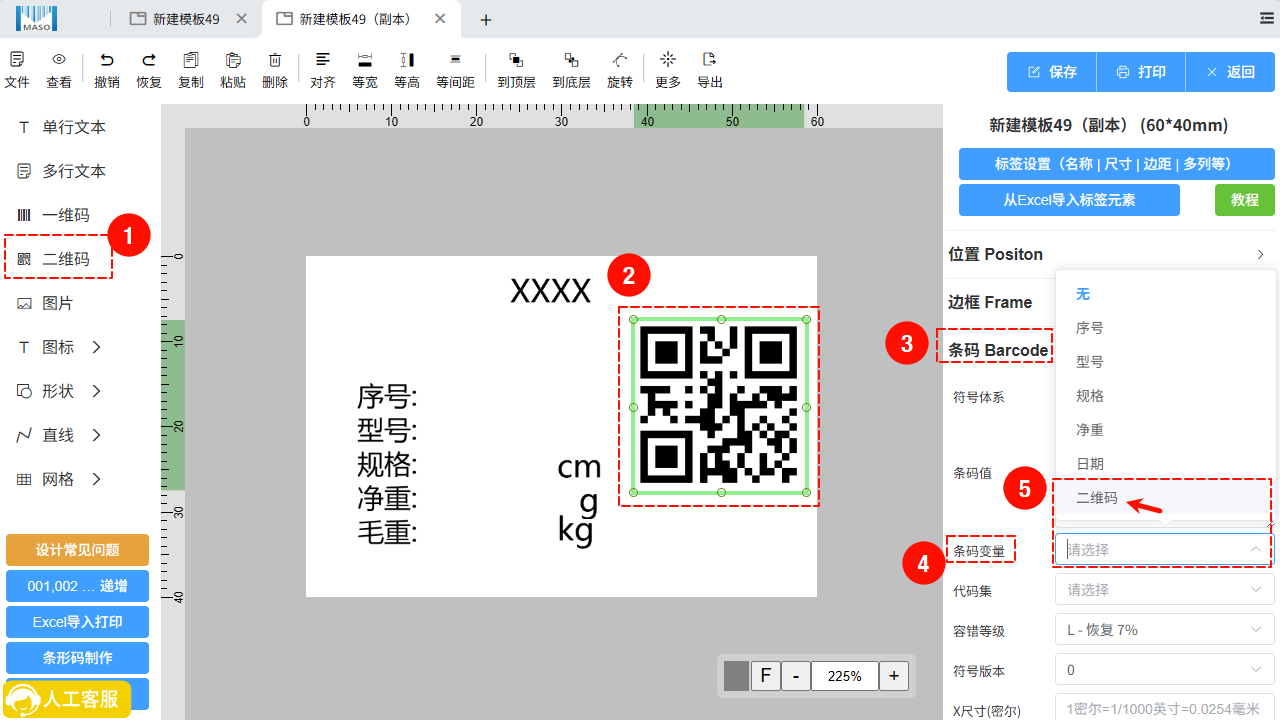Click 从Excel导入标签元素 button

tap(1069, 200)
